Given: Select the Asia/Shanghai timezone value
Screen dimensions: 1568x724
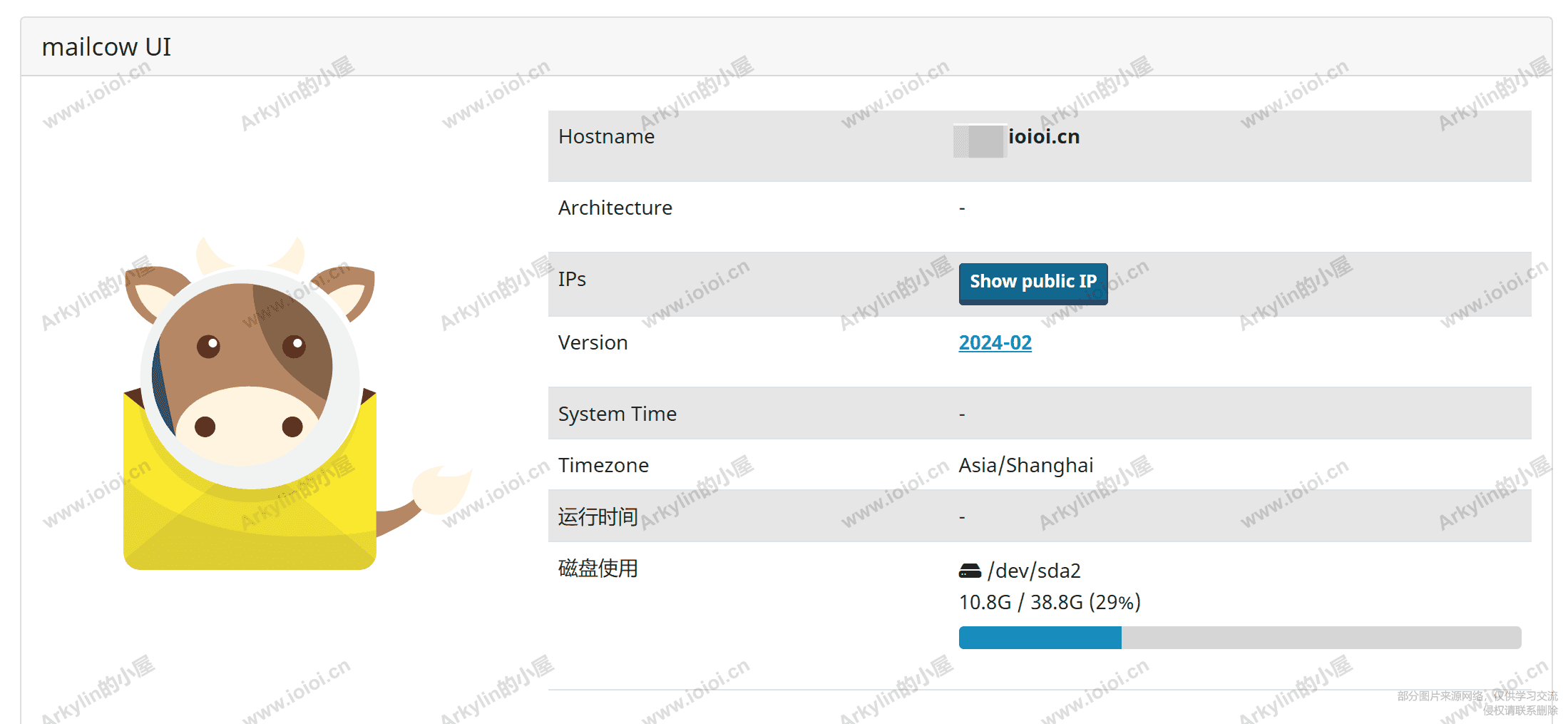Looking at the screenshot, I should [1026, 466].
